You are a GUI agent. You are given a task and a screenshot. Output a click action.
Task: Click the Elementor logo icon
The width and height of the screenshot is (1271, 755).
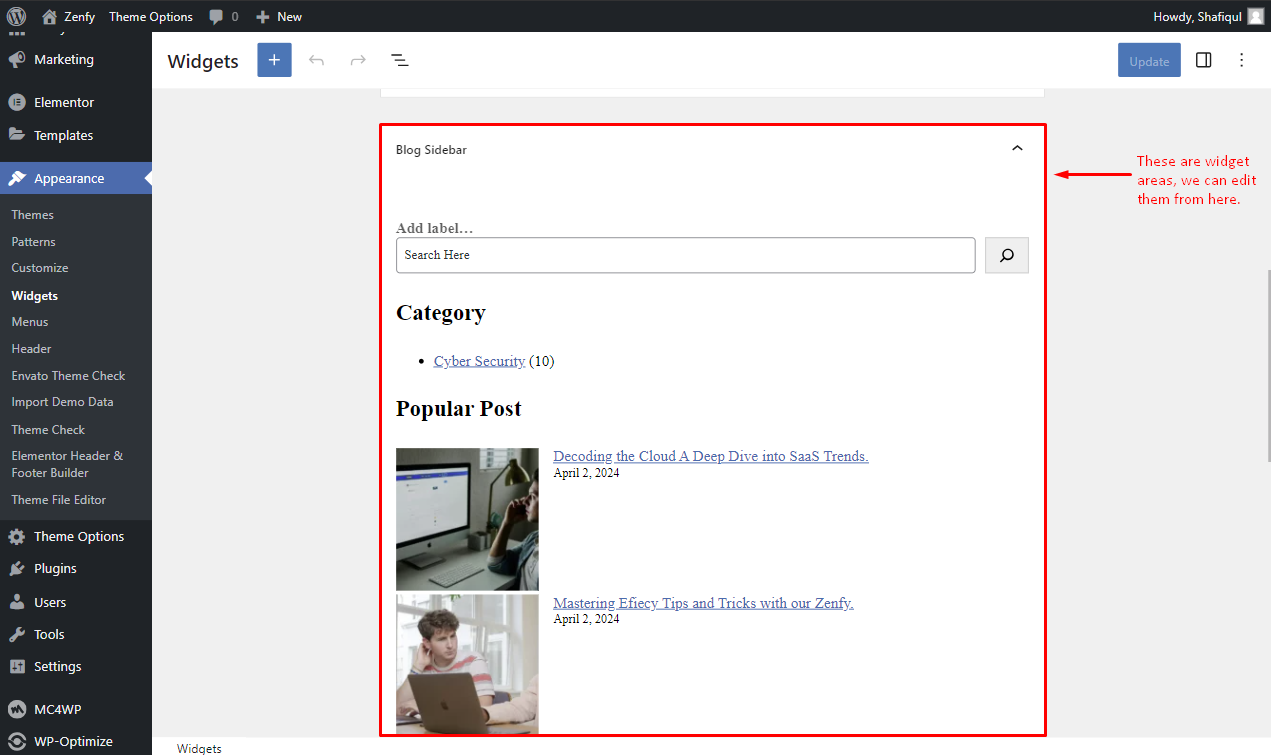[x=17, y=102]
